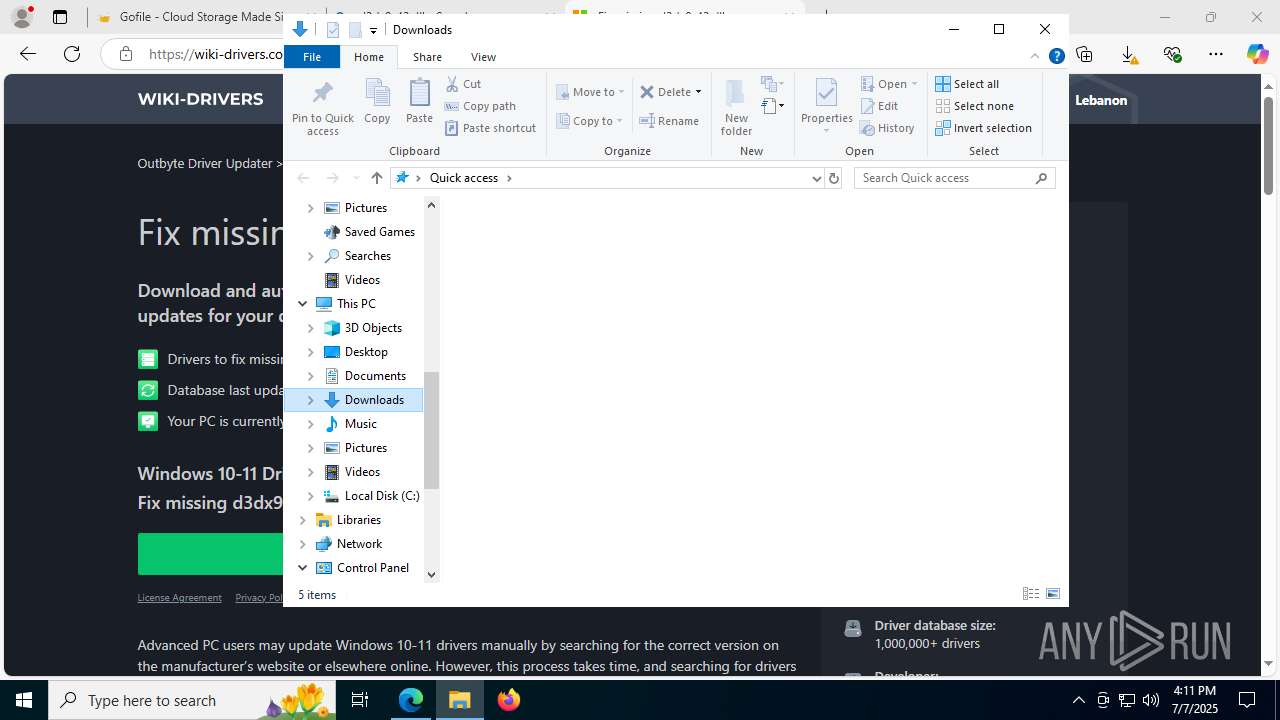Switch to the Home ribbon tab
Image resolution: width=1280 pixels, height=720 pixels.
[368, 57]
